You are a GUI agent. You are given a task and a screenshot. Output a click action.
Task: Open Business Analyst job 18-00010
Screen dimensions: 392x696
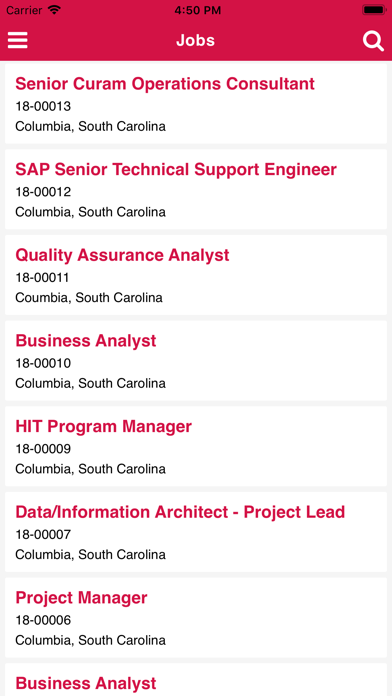point(196,360)
